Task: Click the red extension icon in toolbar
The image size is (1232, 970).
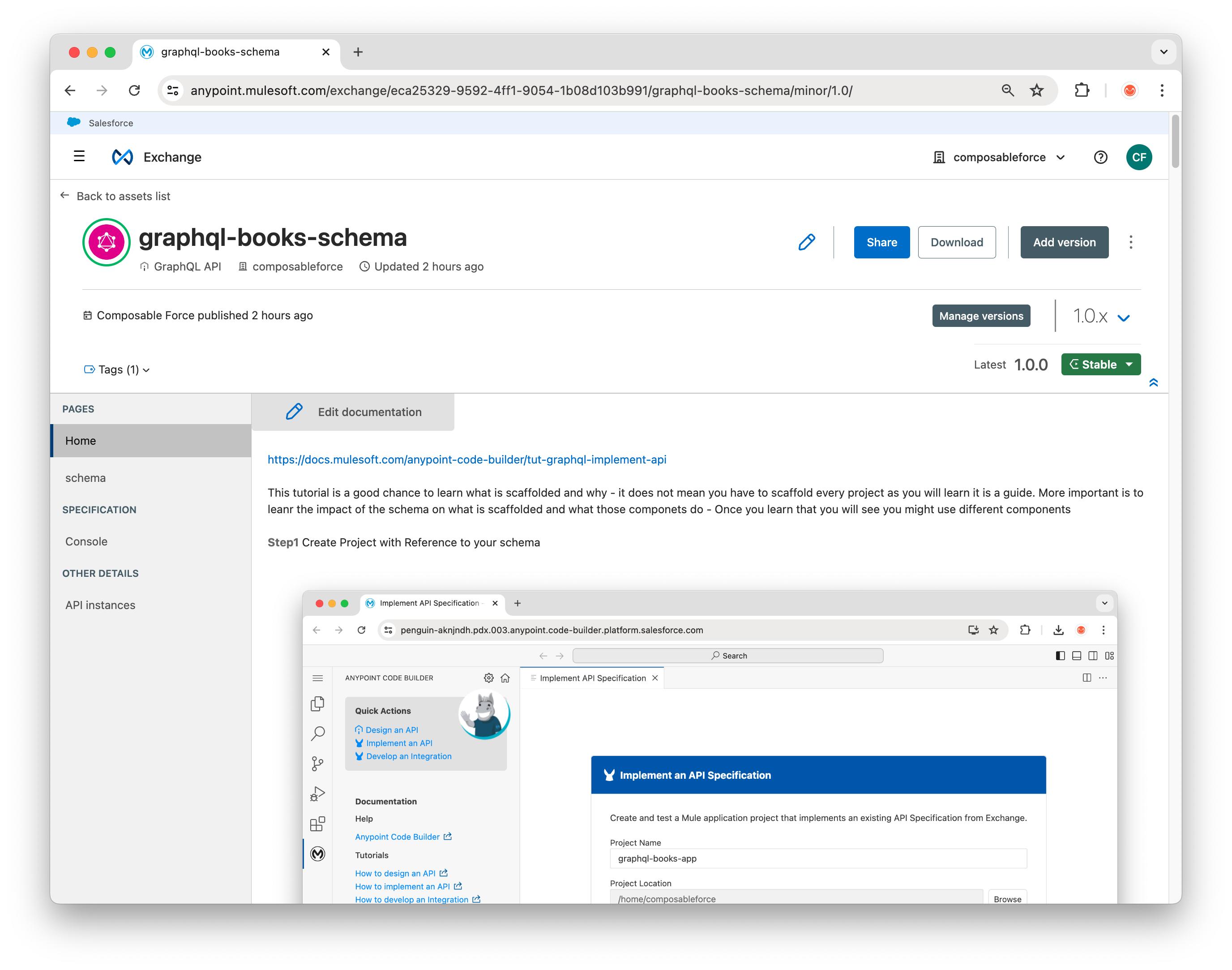Action: (x=1129, y=90)
